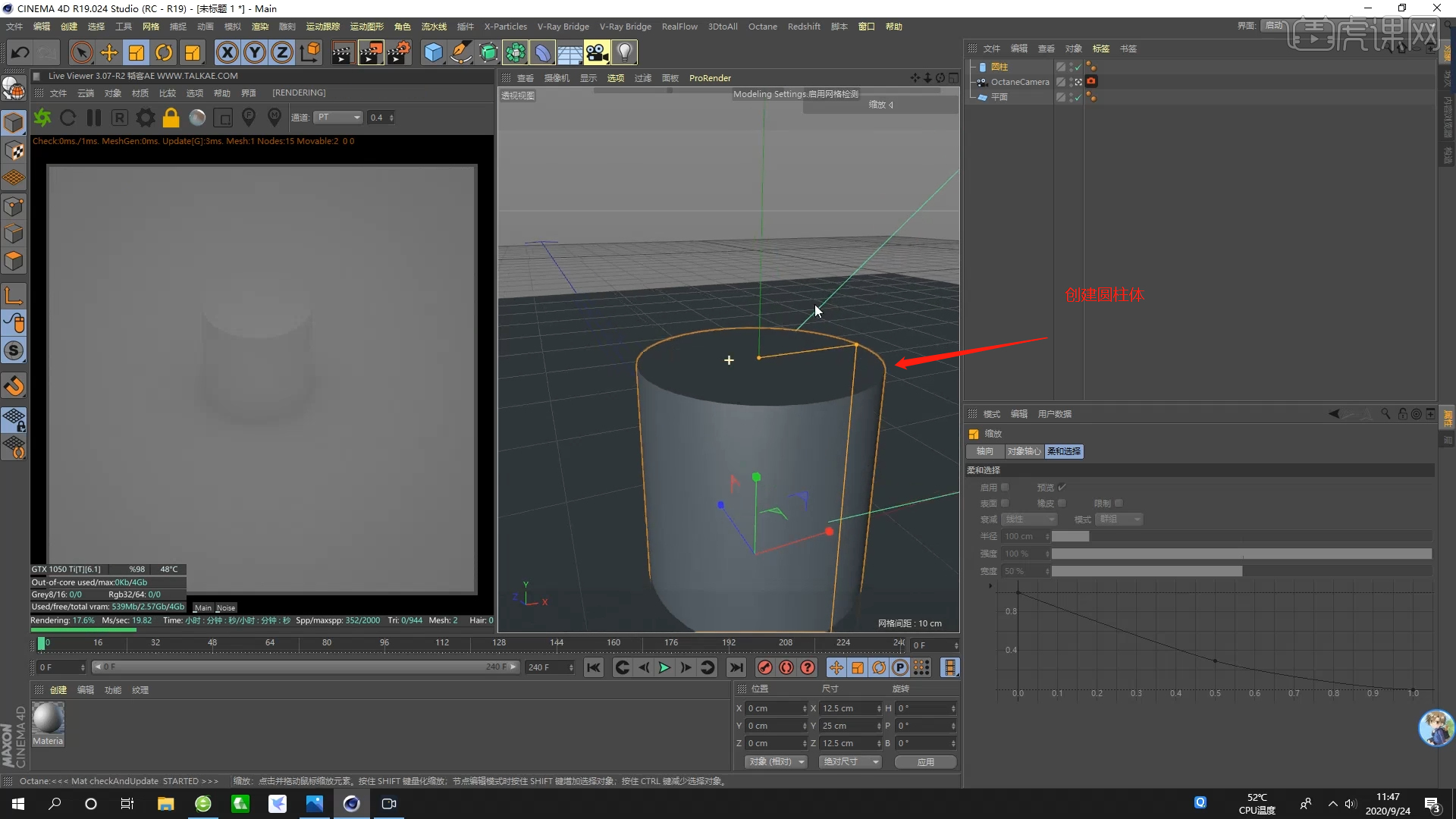Click the record active objects keyframe button

pyautogui.click(x=764, y=667)
